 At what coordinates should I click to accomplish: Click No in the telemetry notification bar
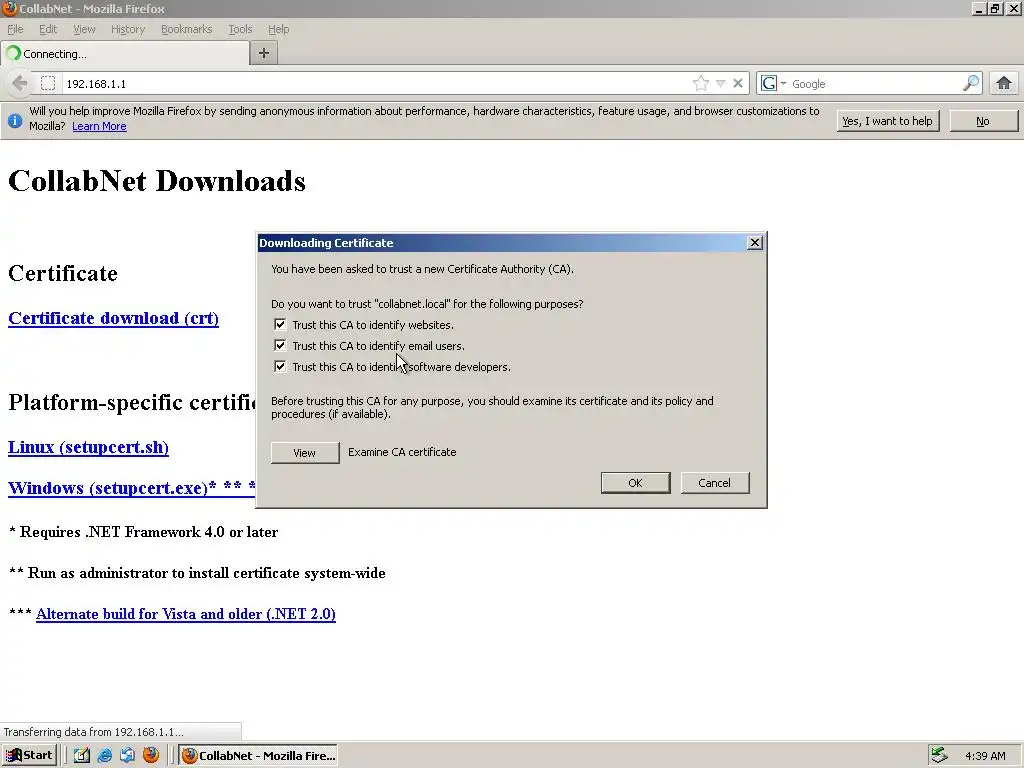pos(983,121)
